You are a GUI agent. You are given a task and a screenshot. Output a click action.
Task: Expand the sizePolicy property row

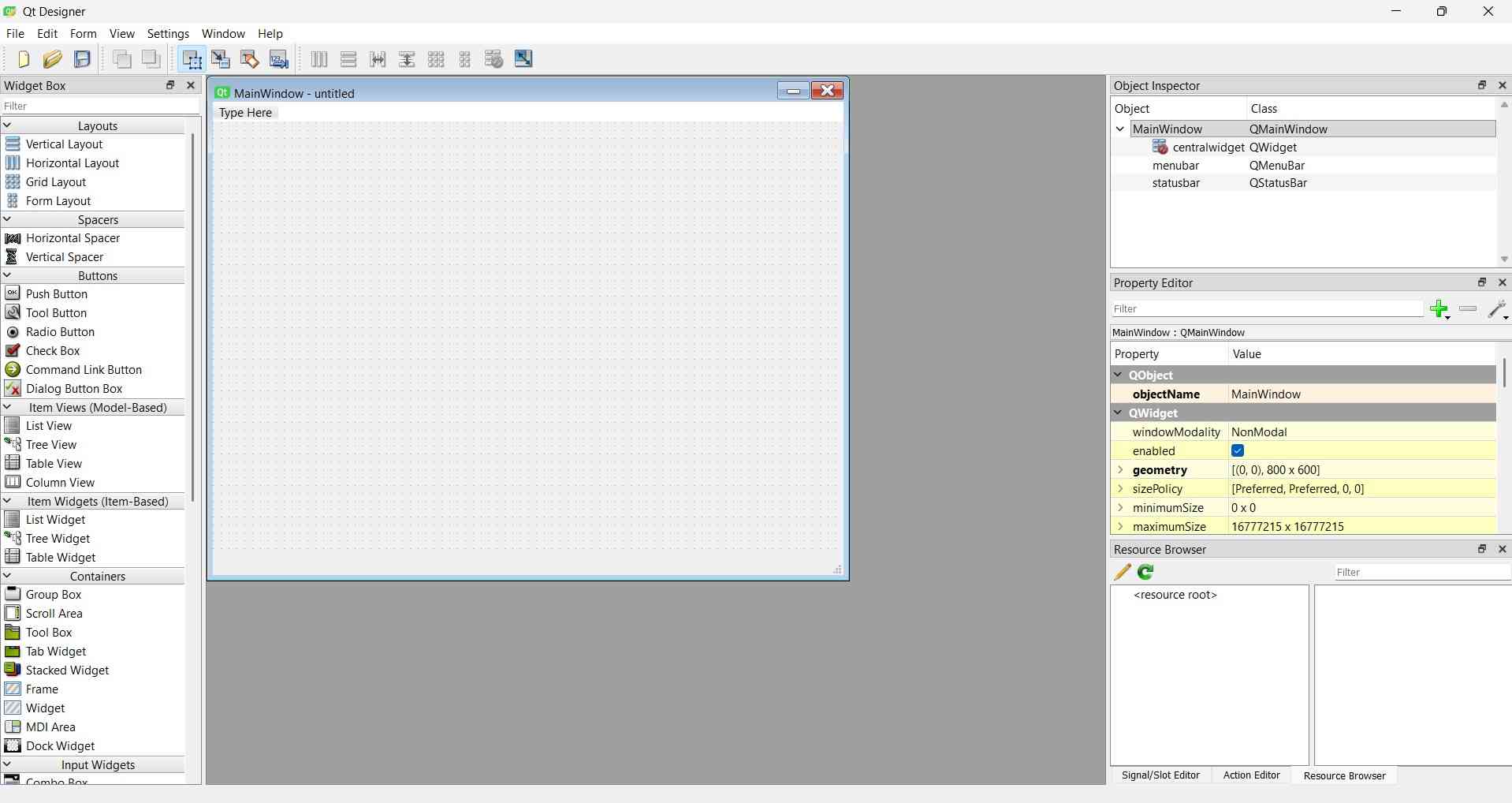1120,489
